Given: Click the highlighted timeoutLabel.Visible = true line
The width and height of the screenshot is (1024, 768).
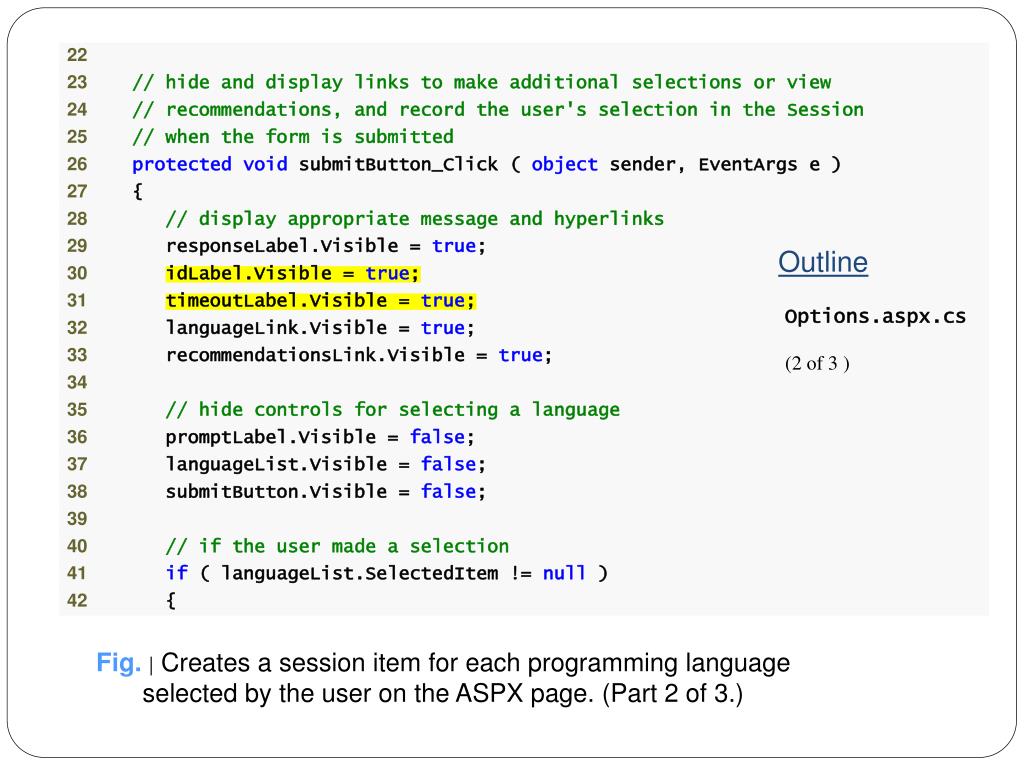Looking at the screenshot, I should pos(320,300).
